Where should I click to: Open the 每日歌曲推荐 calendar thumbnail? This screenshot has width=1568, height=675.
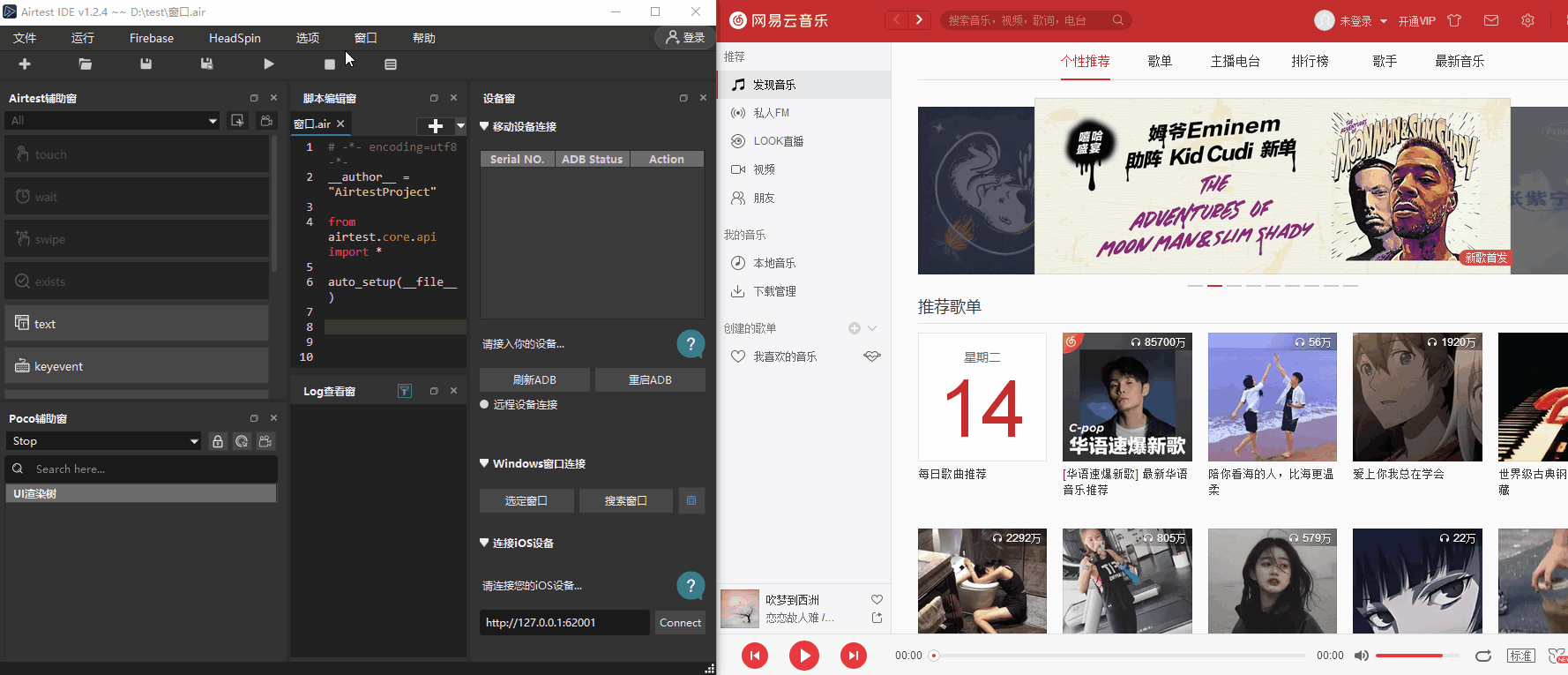982,397
